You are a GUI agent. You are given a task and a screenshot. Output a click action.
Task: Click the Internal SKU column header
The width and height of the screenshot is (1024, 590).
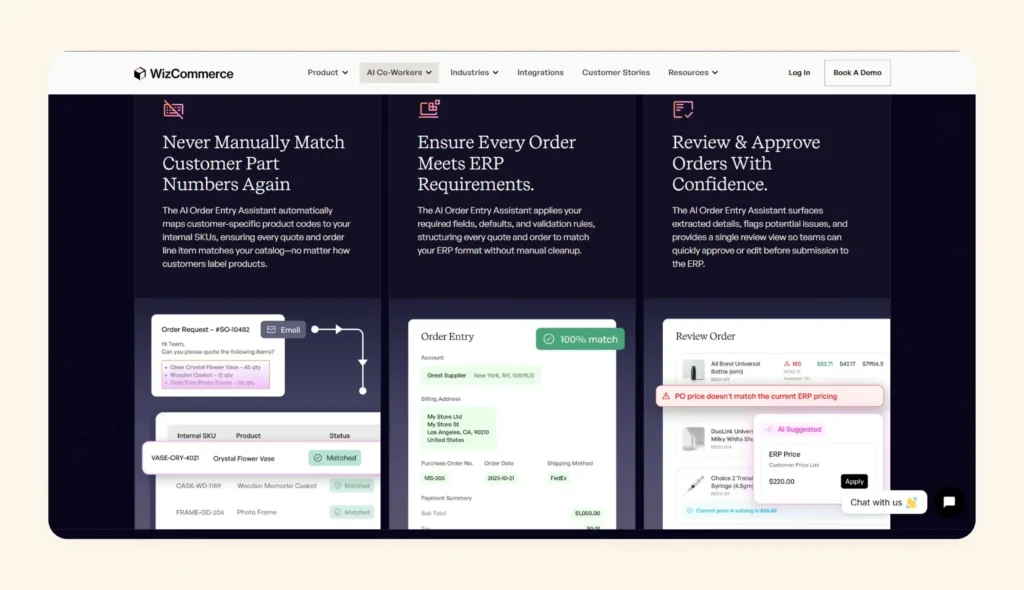tap(196, 435)
